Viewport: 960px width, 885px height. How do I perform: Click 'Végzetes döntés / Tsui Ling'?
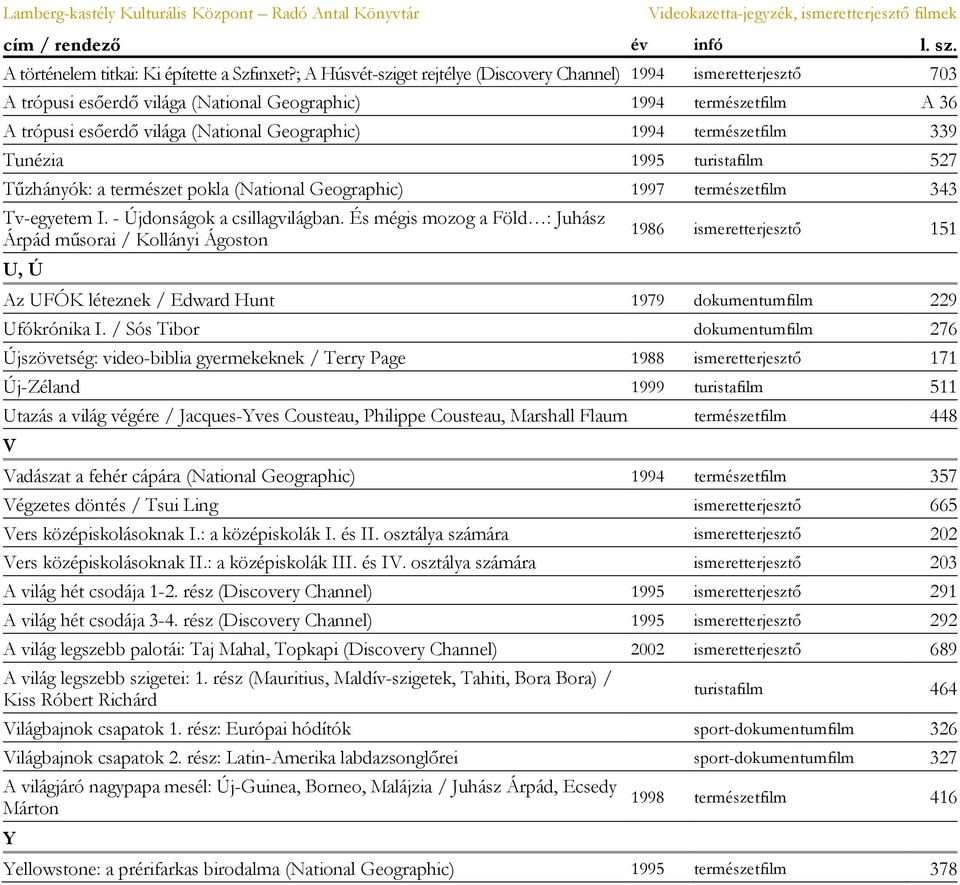coord(111,506)
